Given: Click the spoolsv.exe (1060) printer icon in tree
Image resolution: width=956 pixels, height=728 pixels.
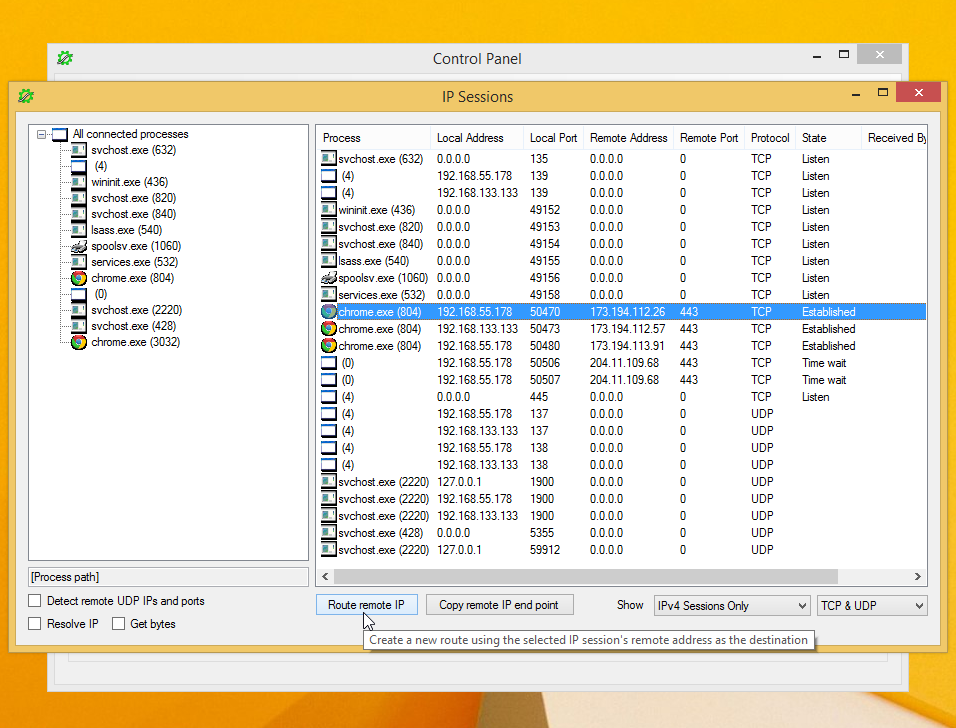Looking at the screenshot, I should [x=79, y=246].
